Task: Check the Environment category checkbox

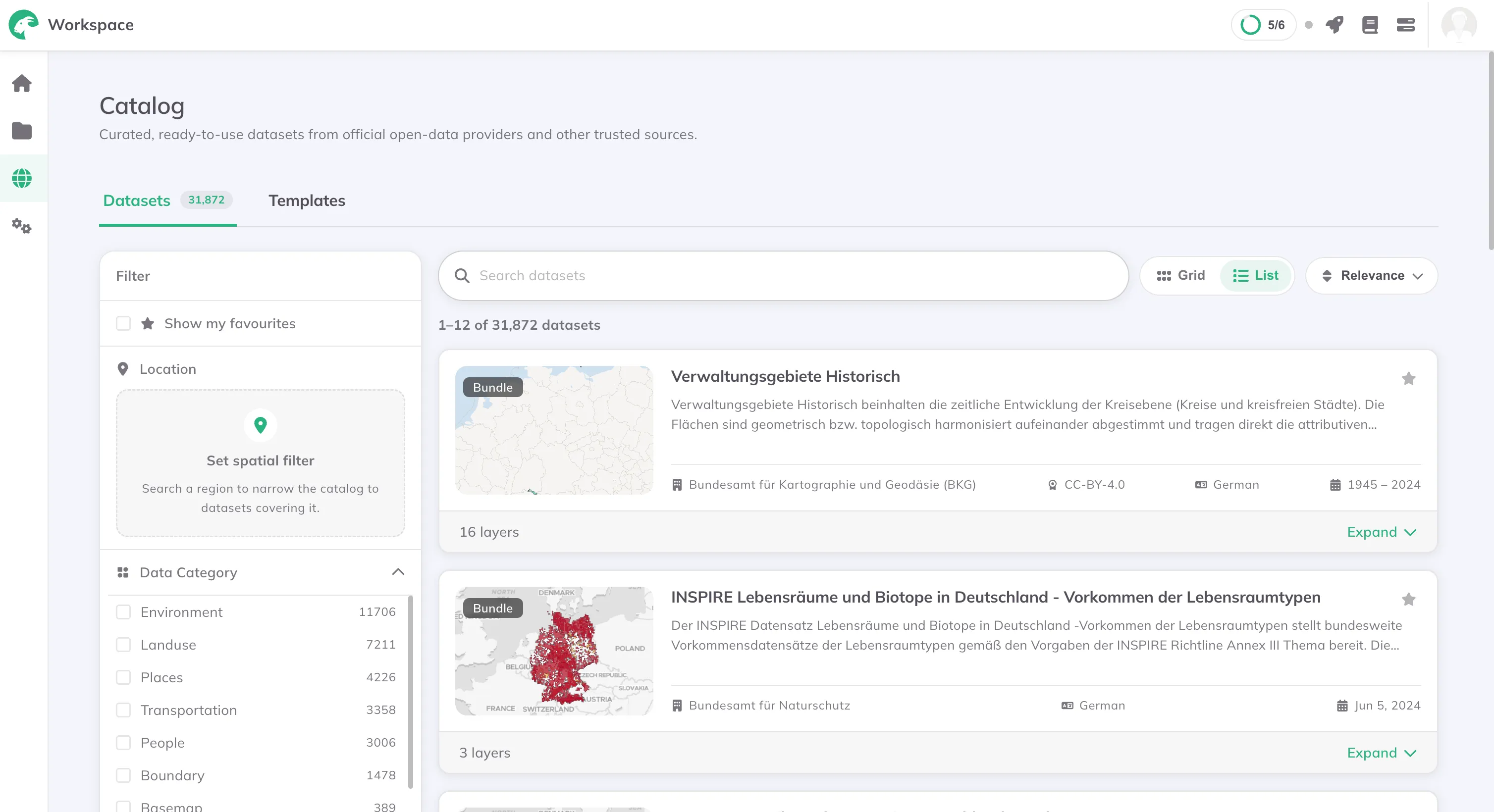Action: [123, 612]
